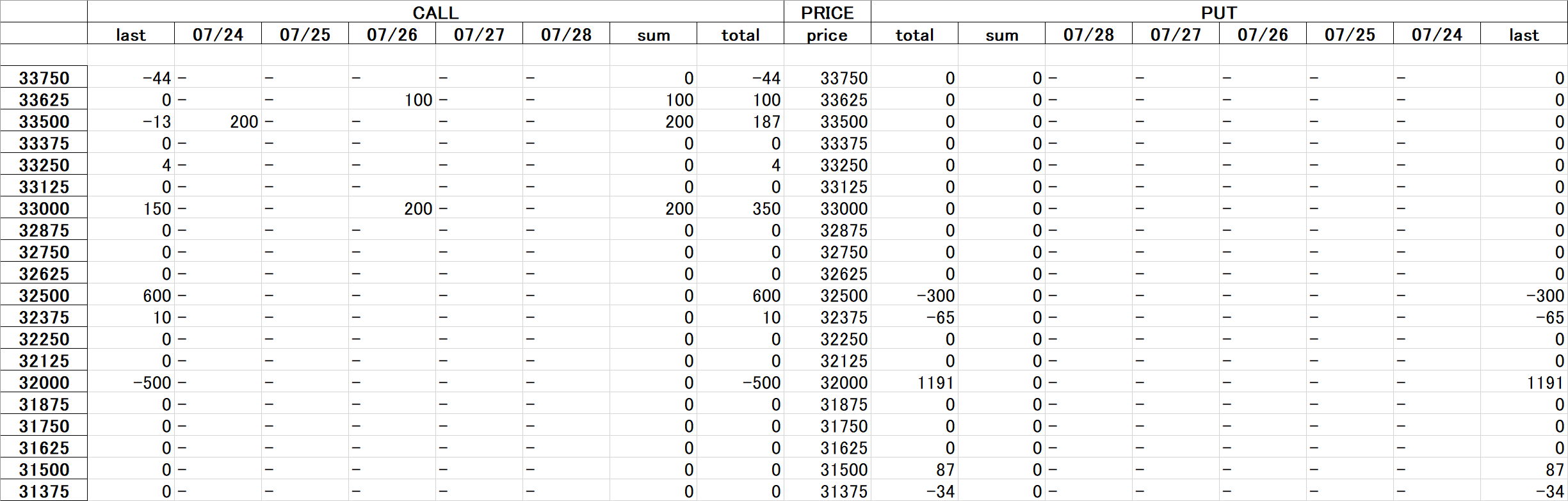Click the "total" column header under PUT
The height and width of the screenshot is (501, 1568).
(914, 35)
